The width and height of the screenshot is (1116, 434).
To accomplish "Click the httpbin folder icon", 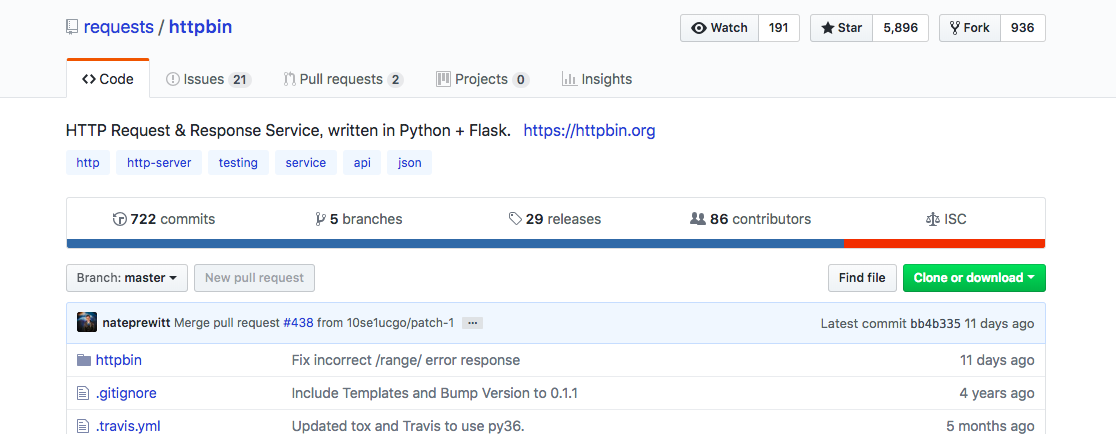I will point(84,360).
